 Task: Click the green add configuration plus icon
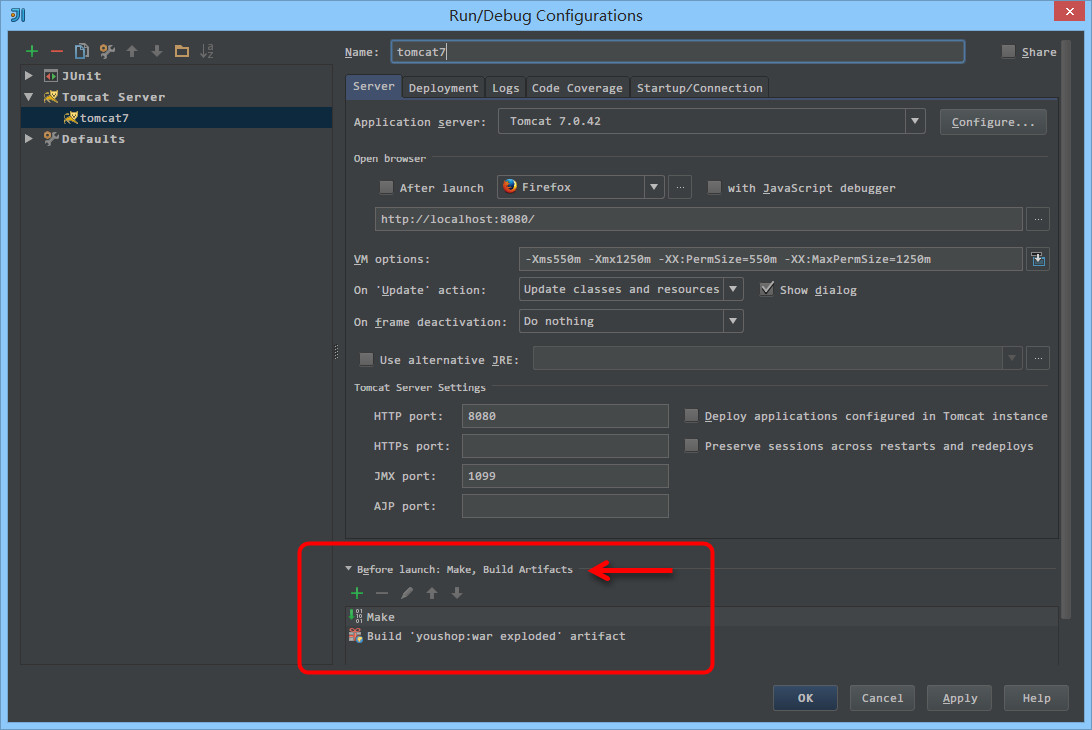[x=32, y=51]
